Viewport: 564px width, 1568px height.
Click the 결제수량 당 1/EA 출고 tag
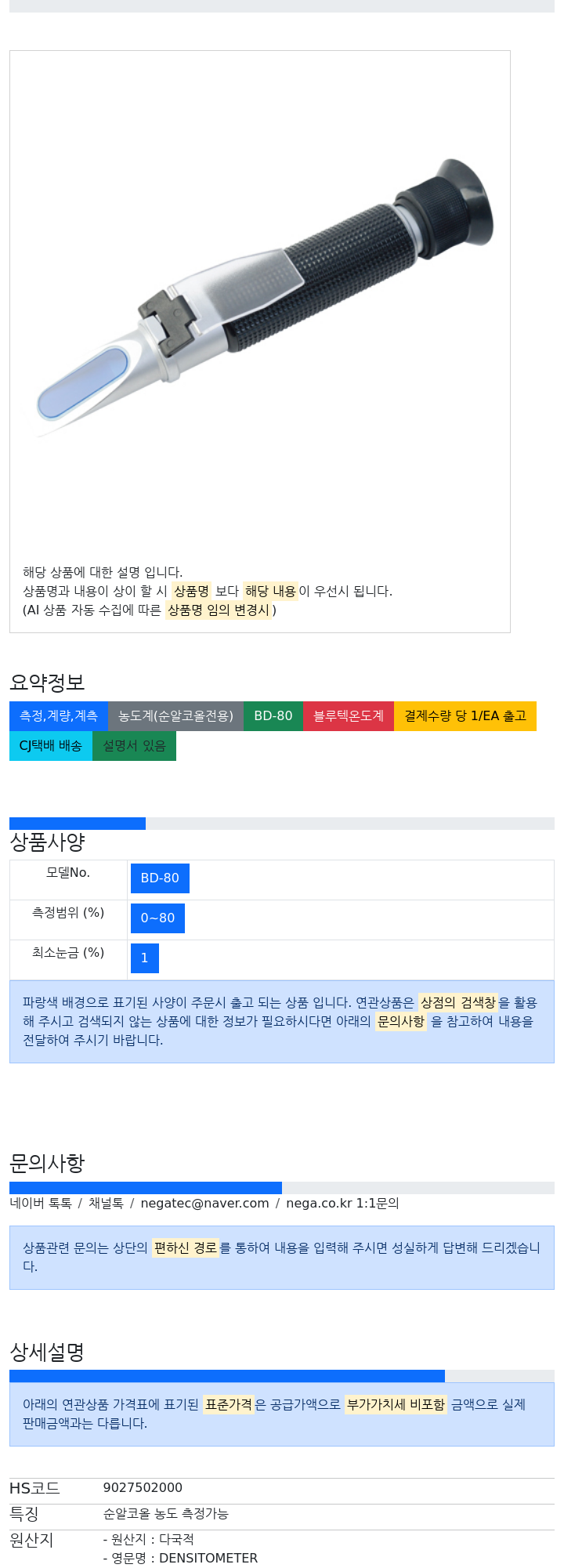pyautogui.click(x=465, y=716)
